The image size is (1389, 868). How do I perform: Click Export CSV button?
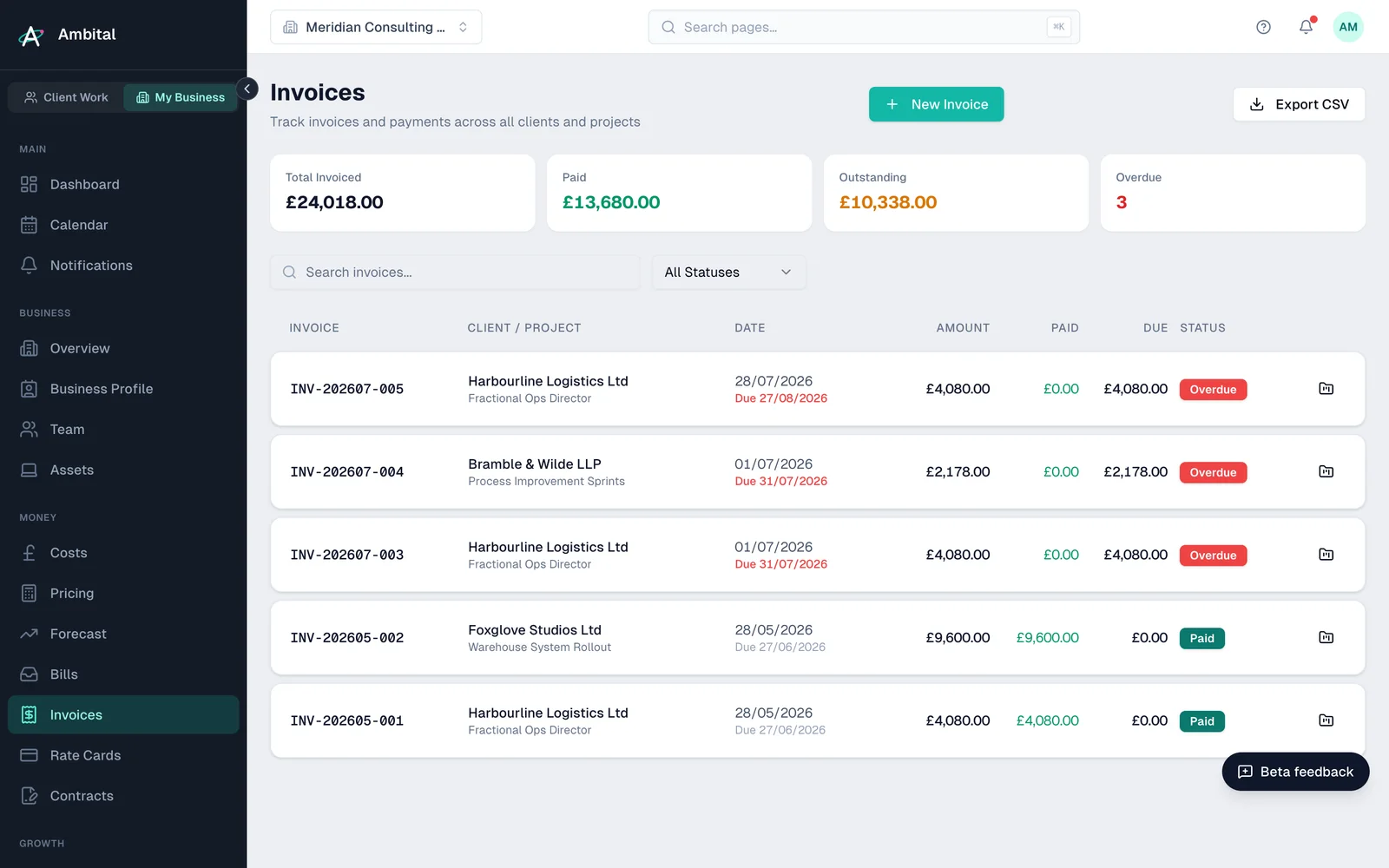coord(1299,104)
